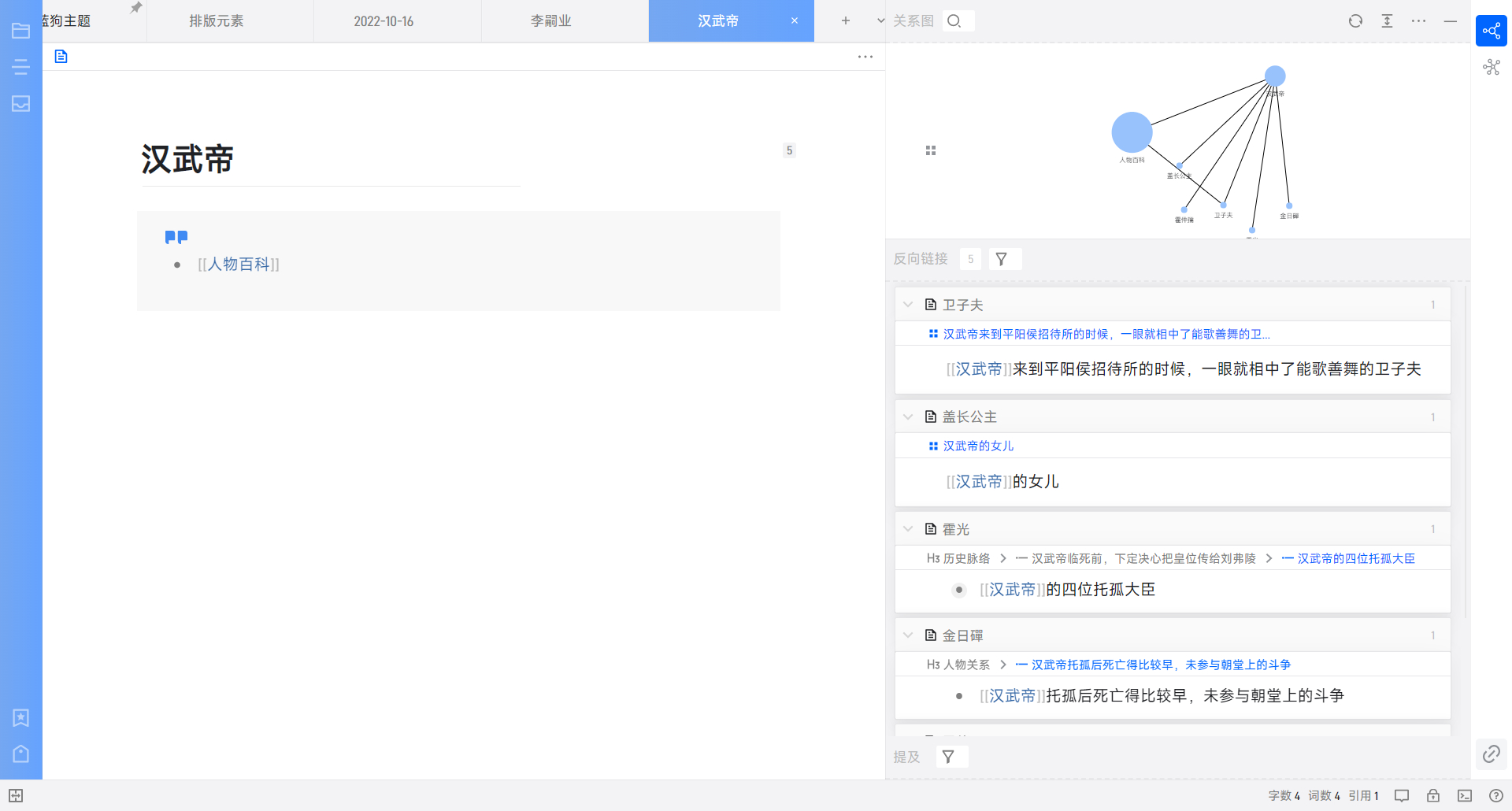This screenshot has width=1512, height=811.
Task: Click the 人物百科 node in graph
Action: pos(1132,132)
